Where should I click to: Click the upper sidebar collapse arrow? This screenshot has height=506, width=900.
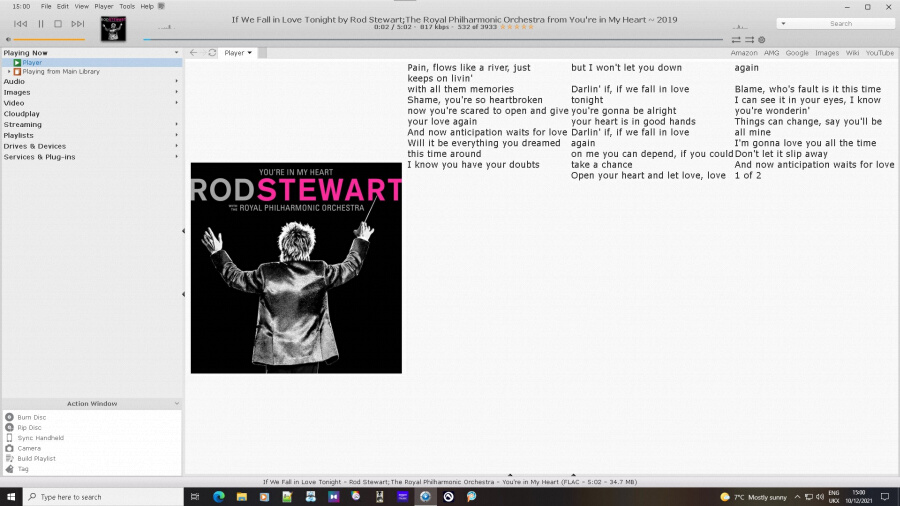click(183, 231)
